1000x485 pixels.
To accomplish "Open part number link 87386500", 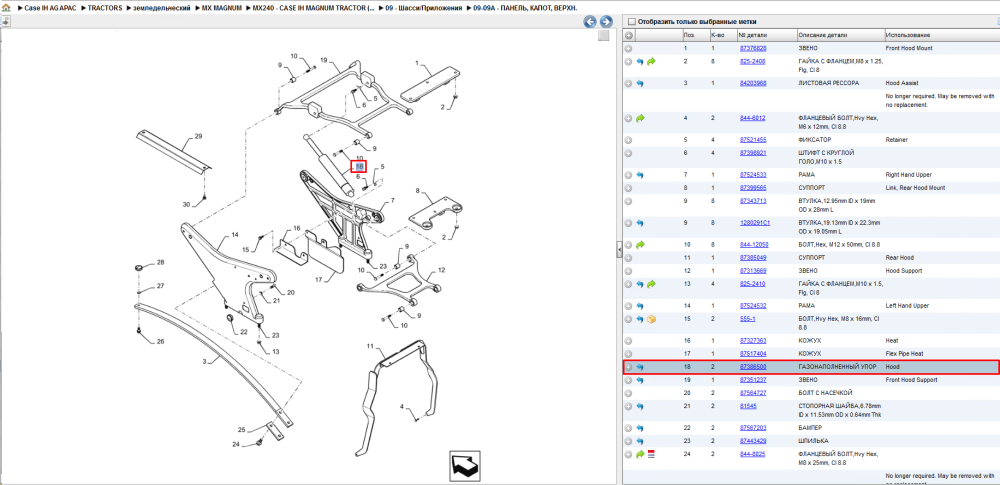I will click(x=753, y=367).
